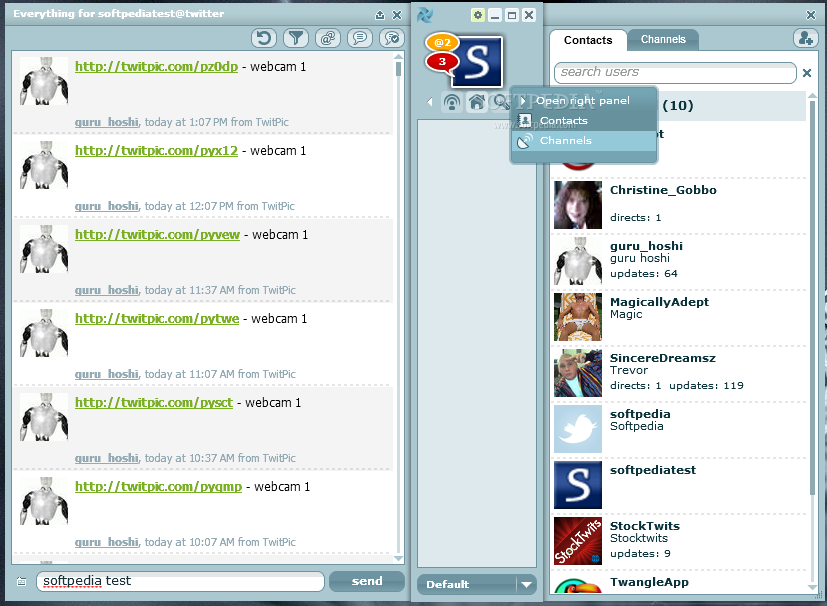Click the broadcast person icon
Screen dimensions: 827x606
pyautogui.click(x=451, y=102)
